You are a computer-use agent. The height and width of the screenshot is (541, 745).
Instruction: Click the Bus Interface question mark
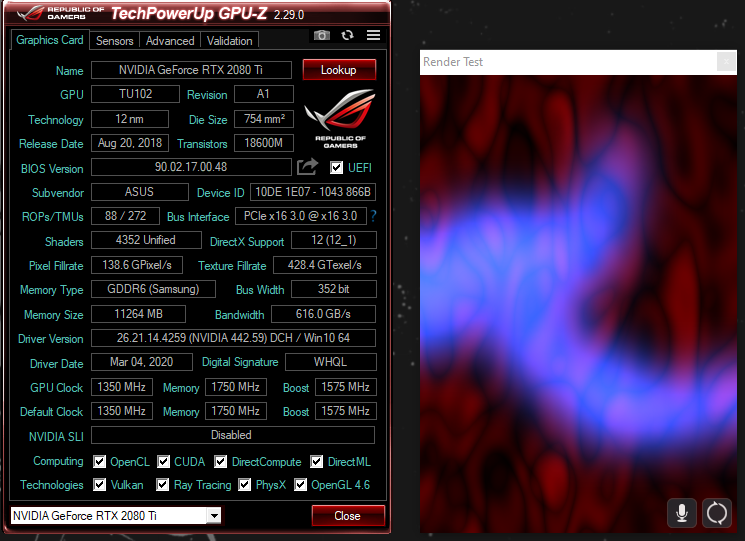pos(373,216)
